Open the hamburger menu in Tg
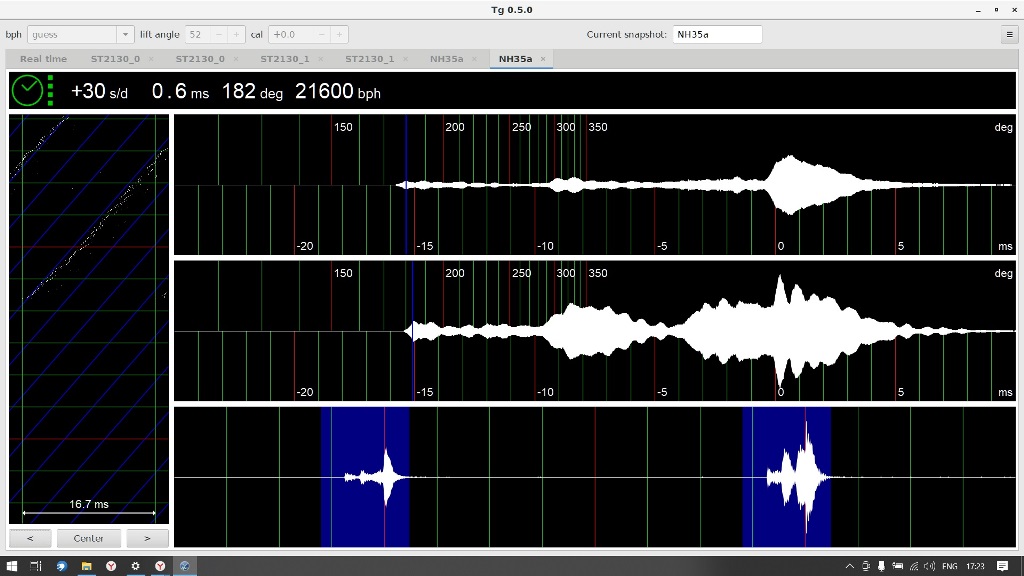Image resolution: width=1024 pixels, height=576 pixels. point(1009,34)
